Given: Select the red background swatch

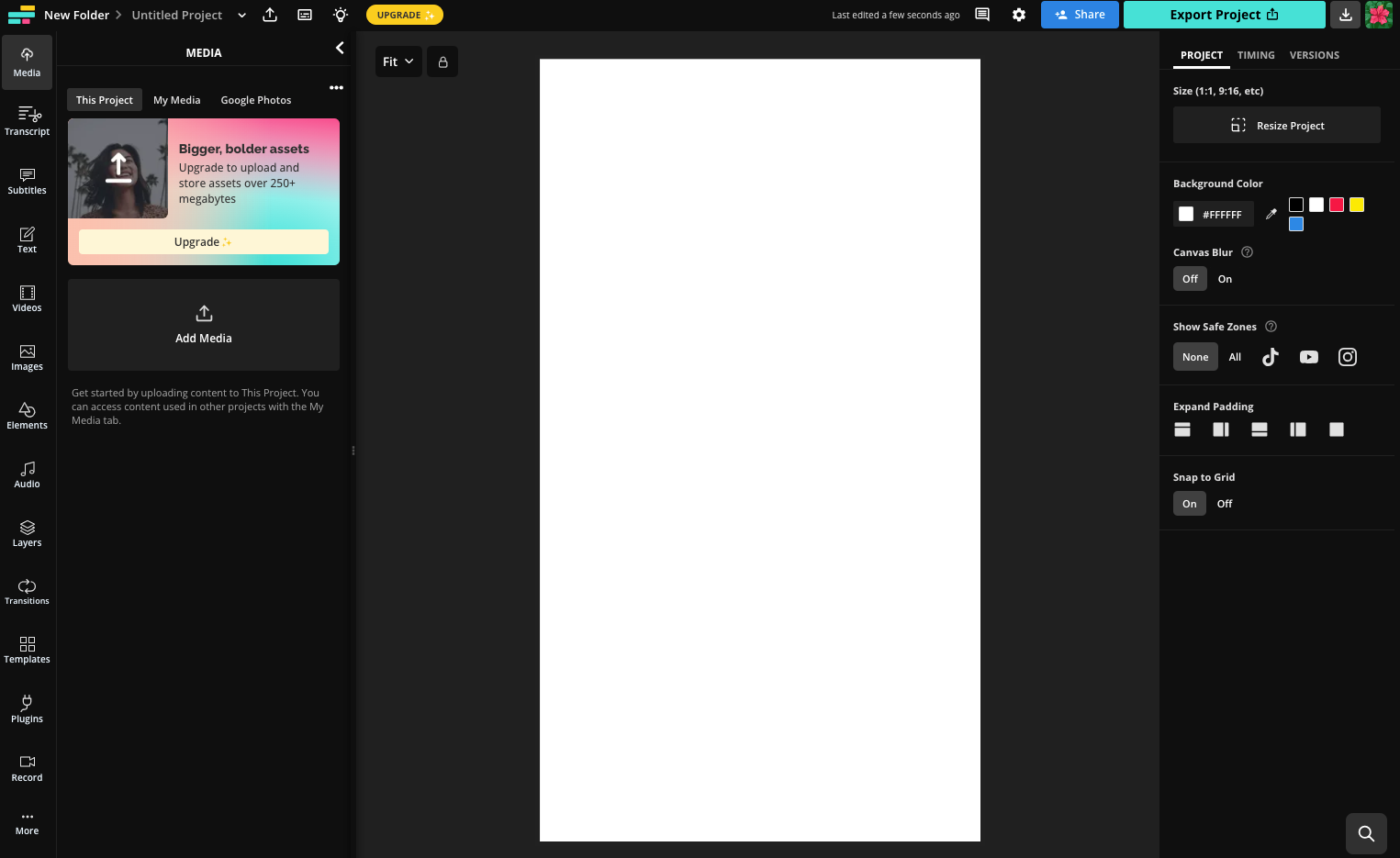Looking at the screenshot, I should pyautogui.click(x=1337, y=205).
